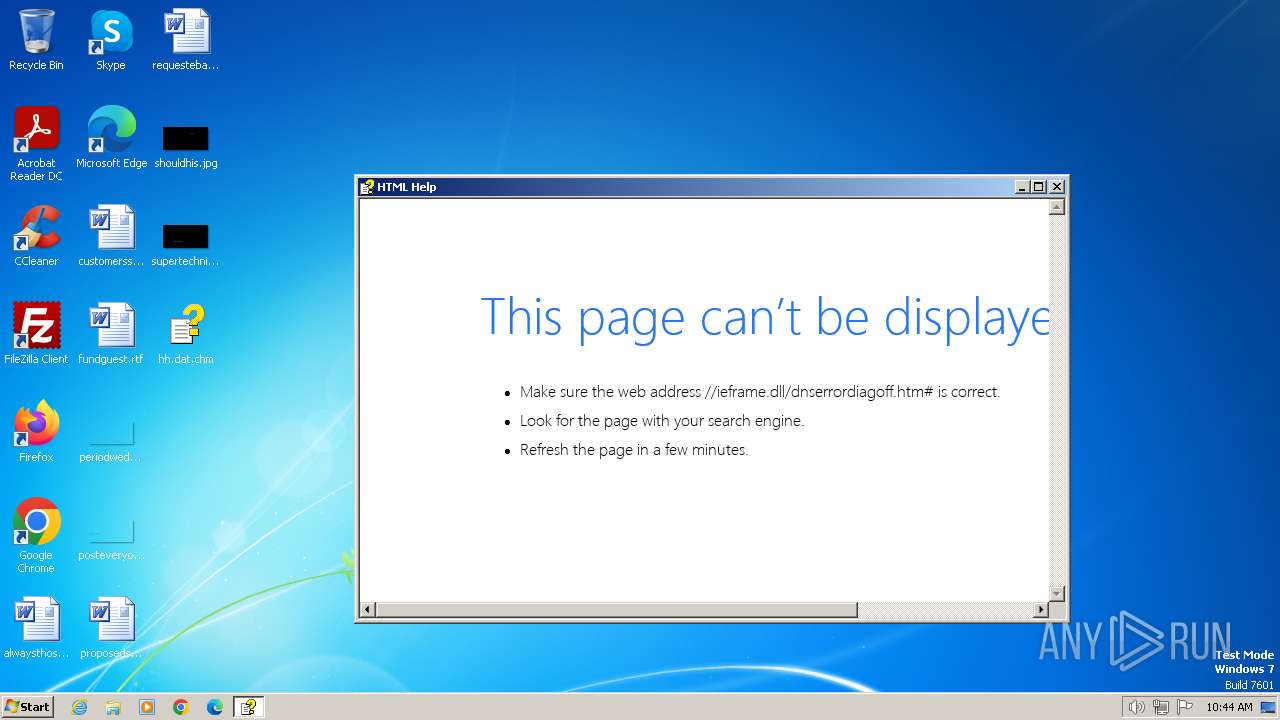Click the 'This page can't be displayed' heading
1280x720 pixels.
pos(765,316)
